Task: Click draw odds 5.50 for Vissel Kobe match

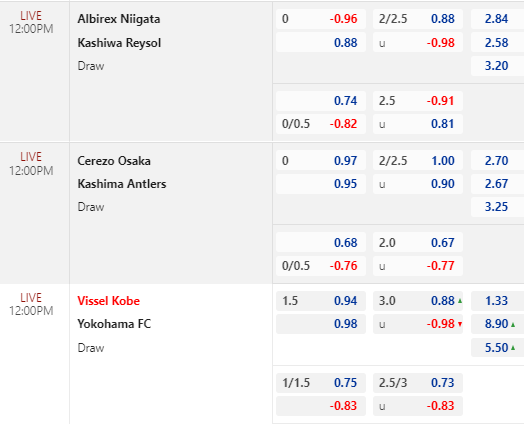Action: tap(497, 348)
